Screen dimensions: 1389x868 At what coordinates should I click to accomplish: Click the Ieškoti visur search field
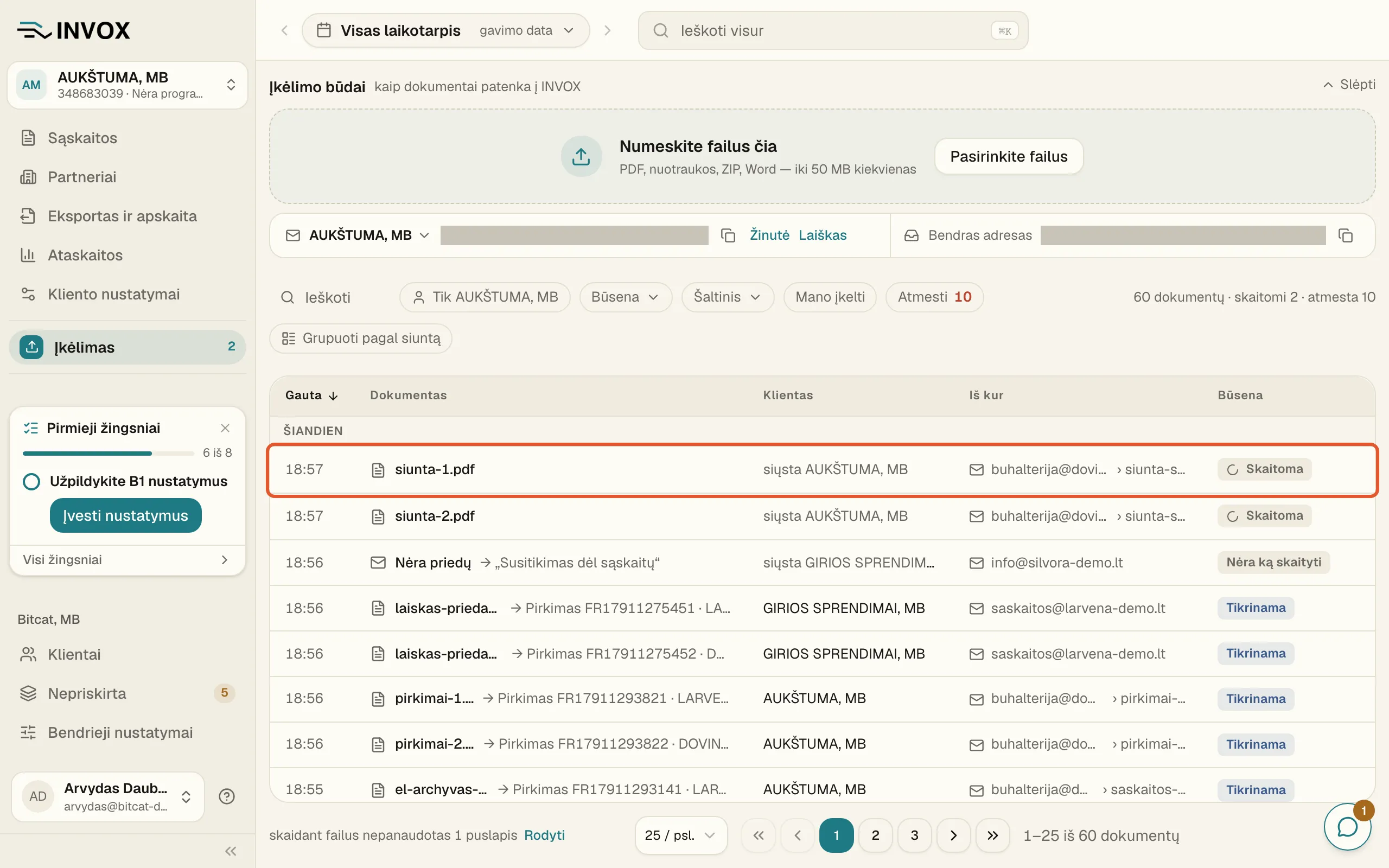click(x=833, y=30)
